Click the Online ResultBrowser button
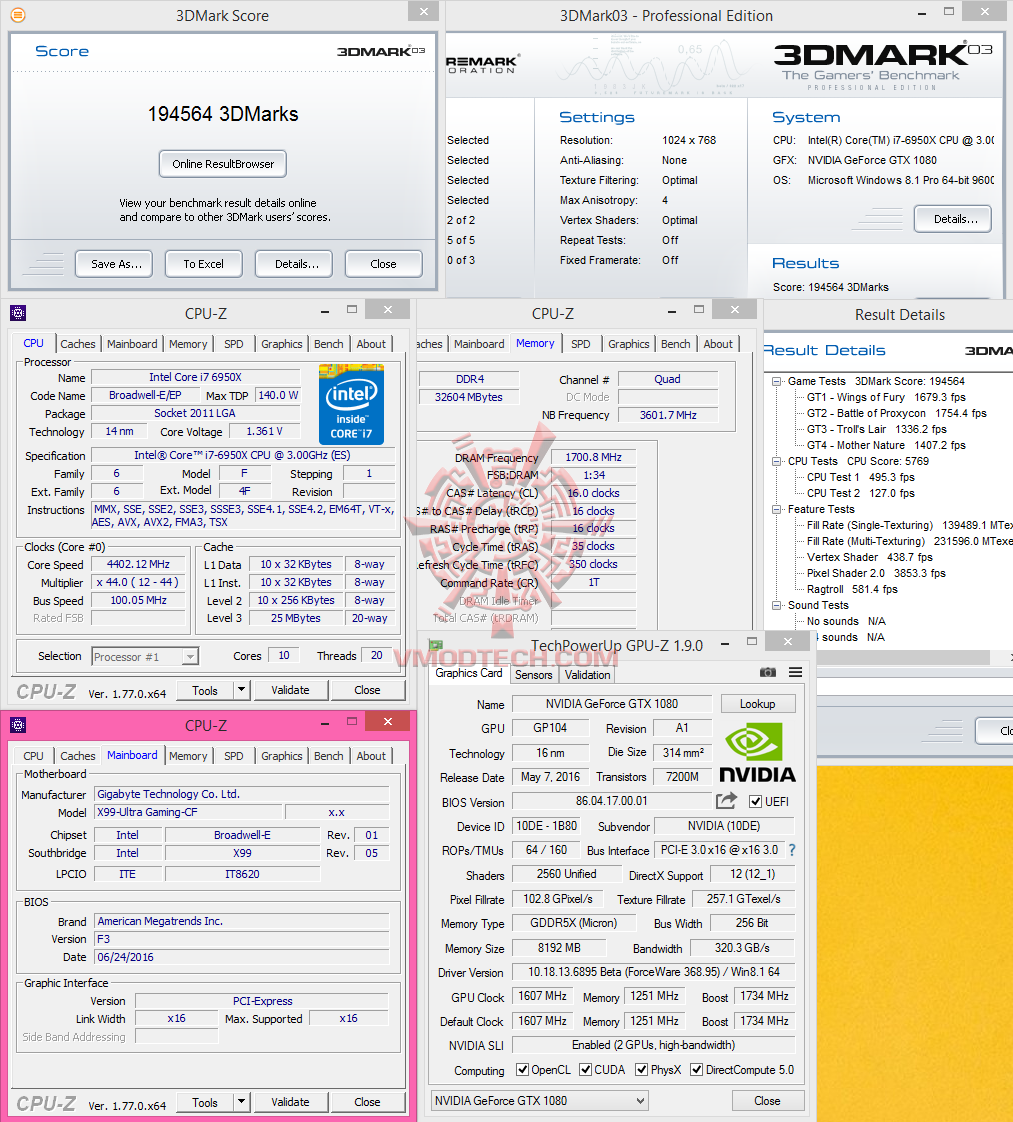This screenshot has width=1013, height=1122. pyautogui.click(x=222, y=164)
